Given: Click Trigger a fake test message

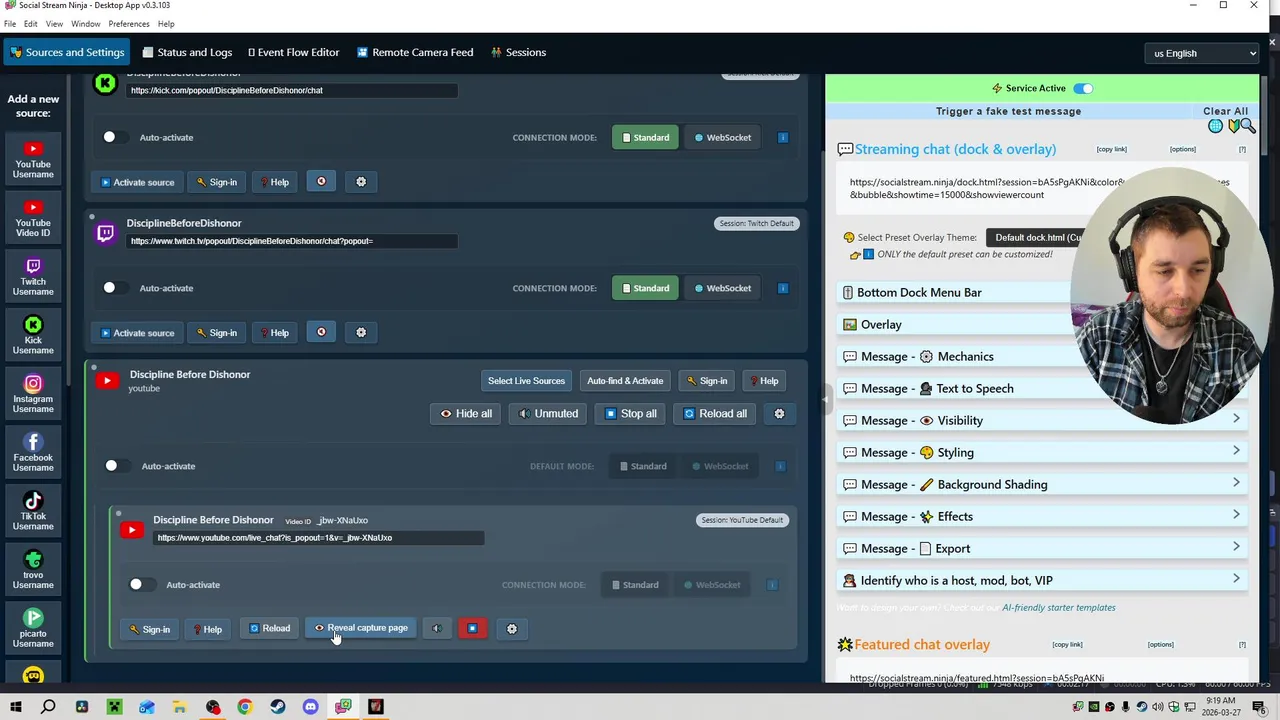Looking at the screenshot, I should [x=1008, y=112].
